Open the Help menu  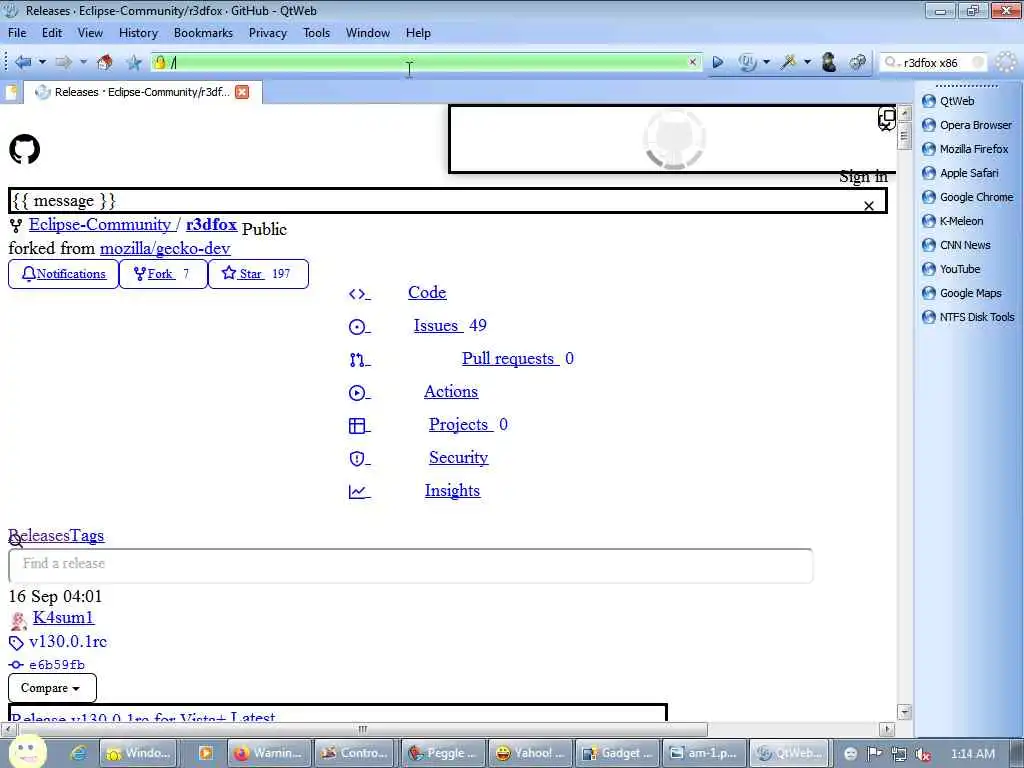click(418, 33)
